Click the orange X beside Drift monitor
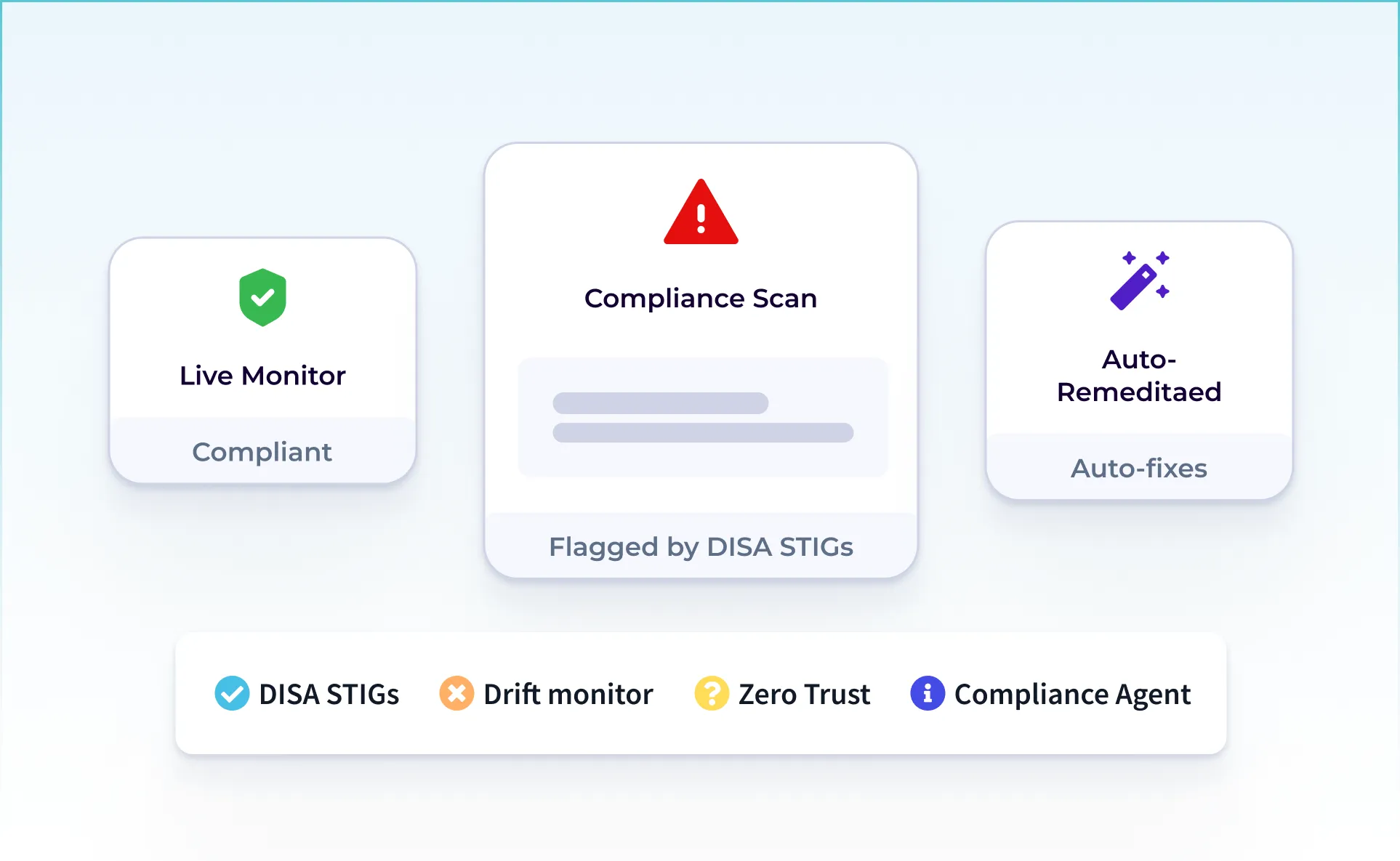 (x=456, y=693)
